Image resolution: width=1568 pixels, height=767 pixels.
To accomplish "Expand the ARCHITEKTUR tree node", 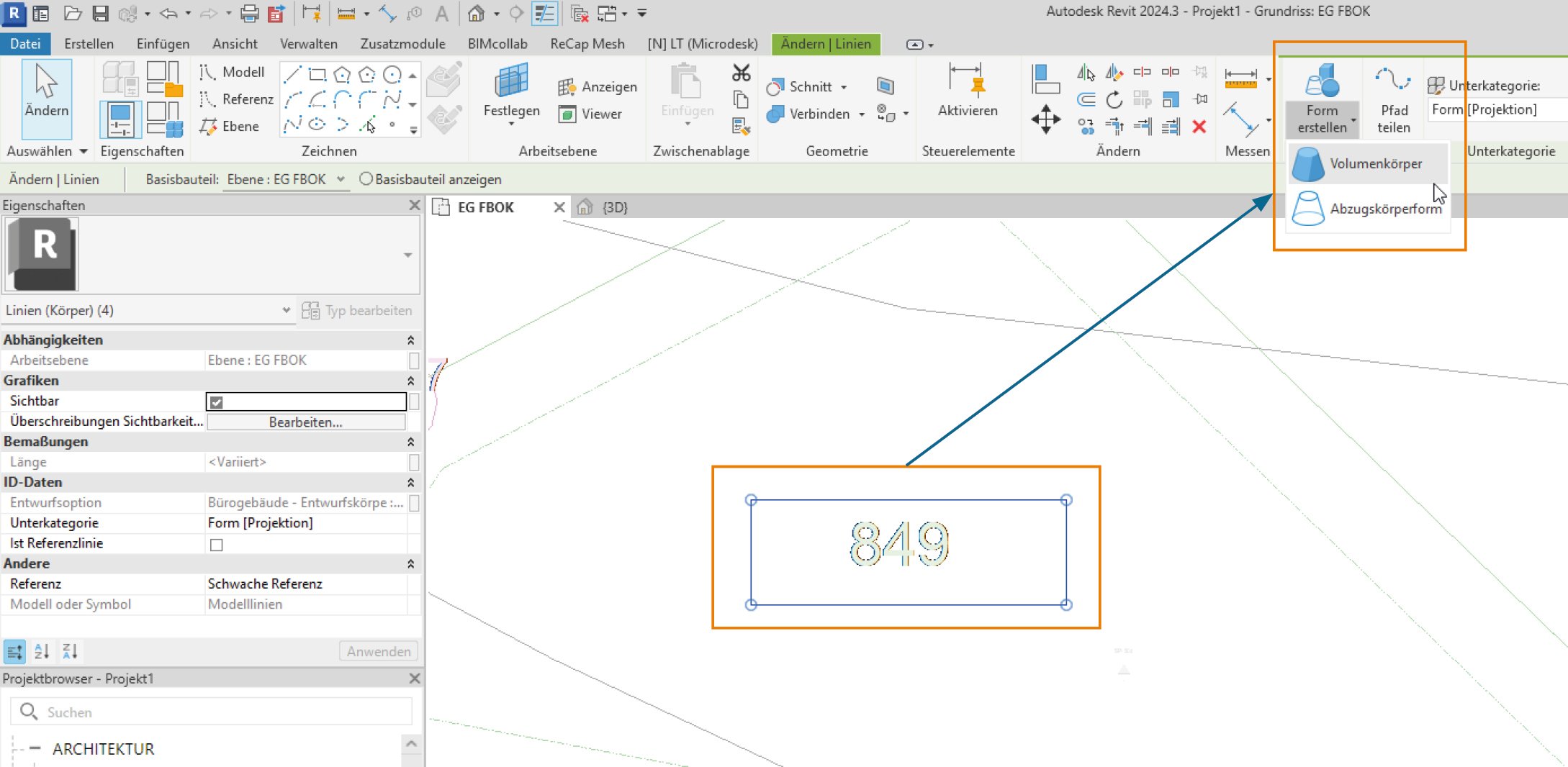I will [35, 748].
